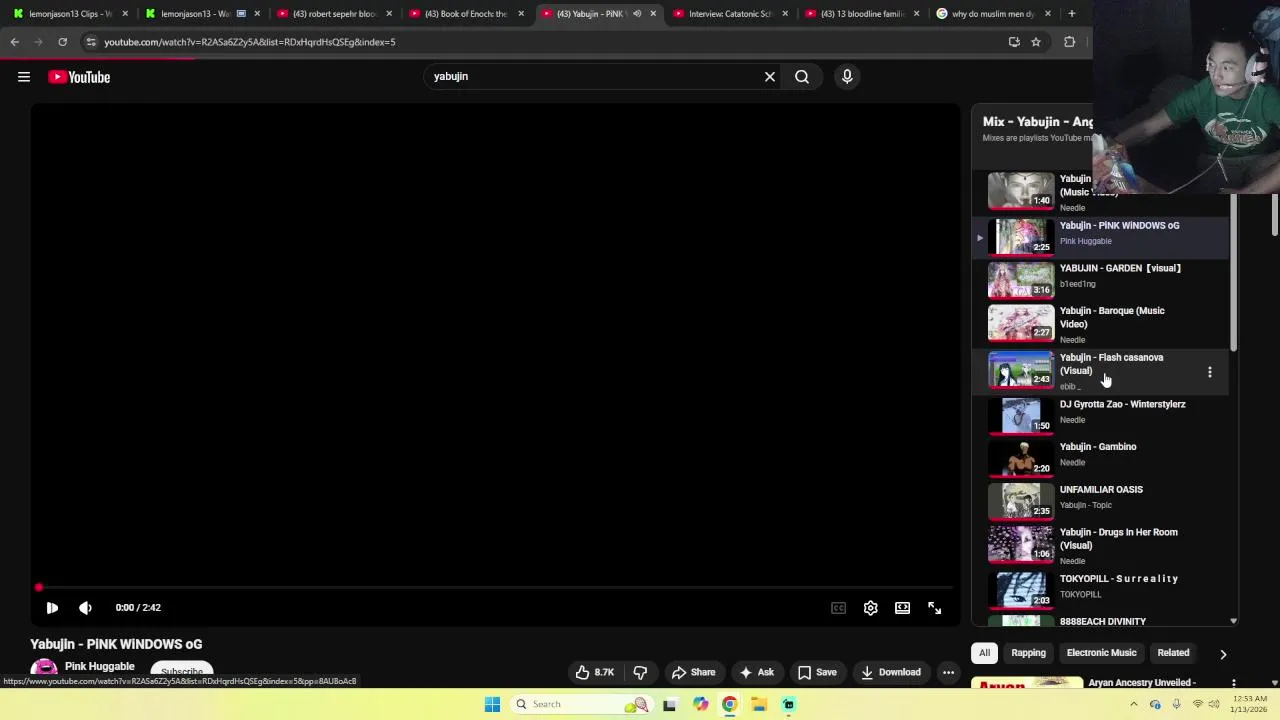Install app icon in address bar

tap(1014, 42)
